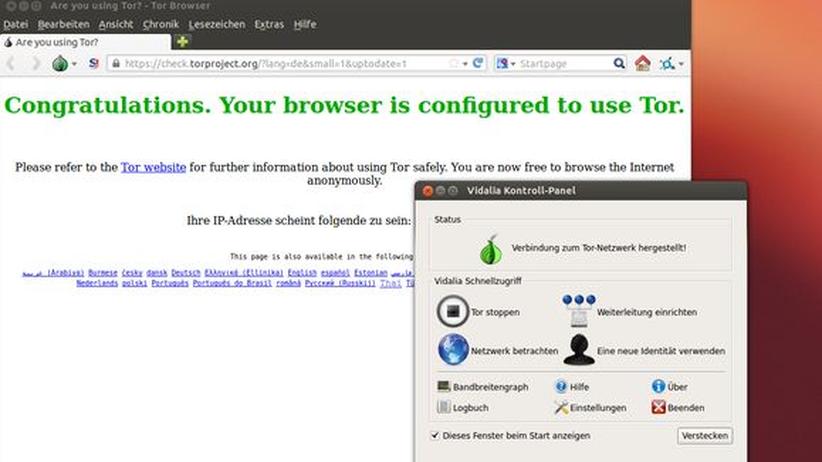
Task: Click the 'Weiterleitung einrichten' relay icon
Action: (579, 310)
